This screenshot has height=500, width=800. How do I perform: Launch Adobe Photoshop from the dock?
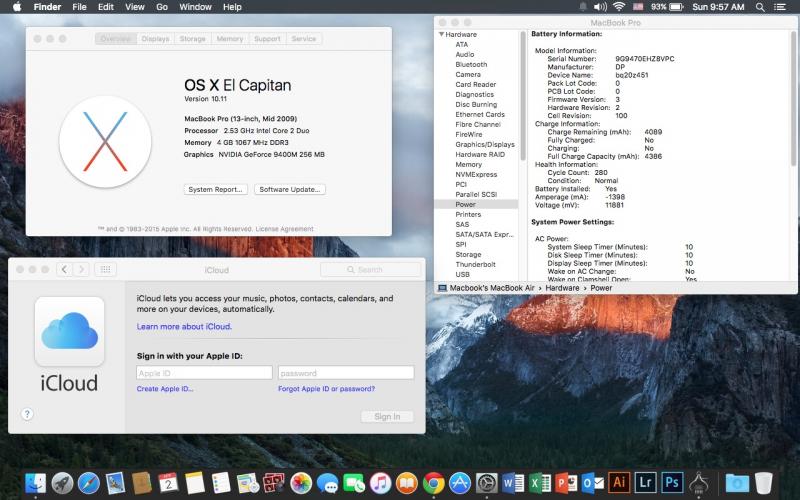click(672, 482)
